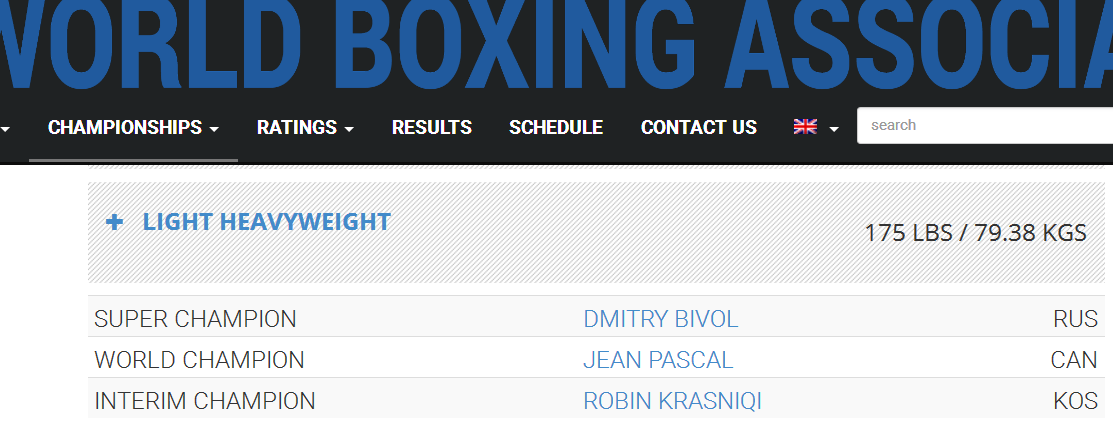This screenshot has height=428, width=1113.
Task: Select the Super Champion row label
Action: [195, 319]
